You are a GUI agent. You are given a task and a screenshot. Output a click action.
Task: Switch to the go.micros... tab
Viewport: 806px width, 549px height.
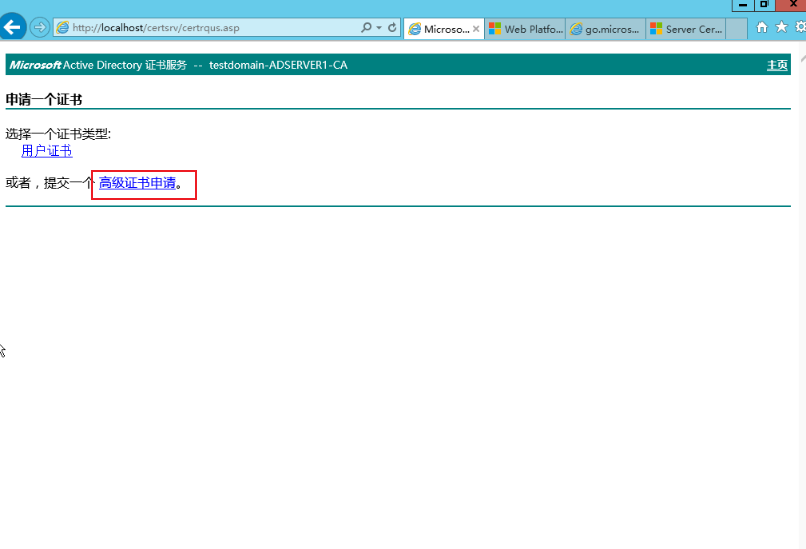[606, 29]
